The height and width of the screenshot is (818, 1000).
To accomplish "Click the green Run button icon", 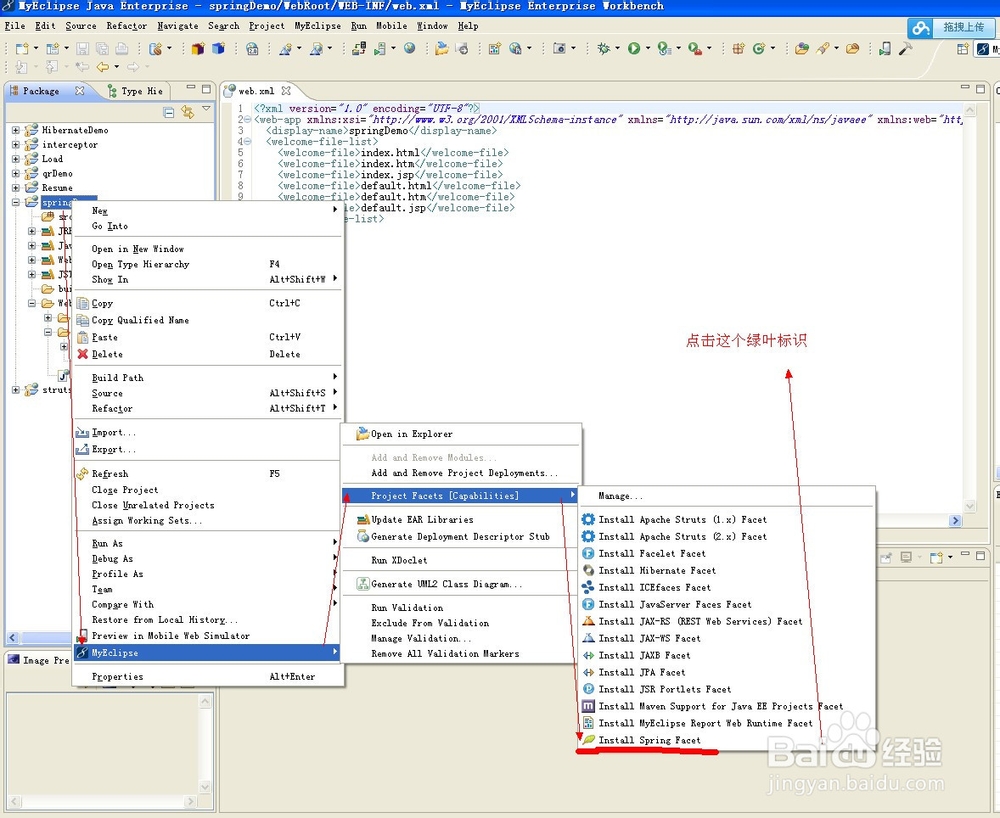I will (x=633, y=48).
